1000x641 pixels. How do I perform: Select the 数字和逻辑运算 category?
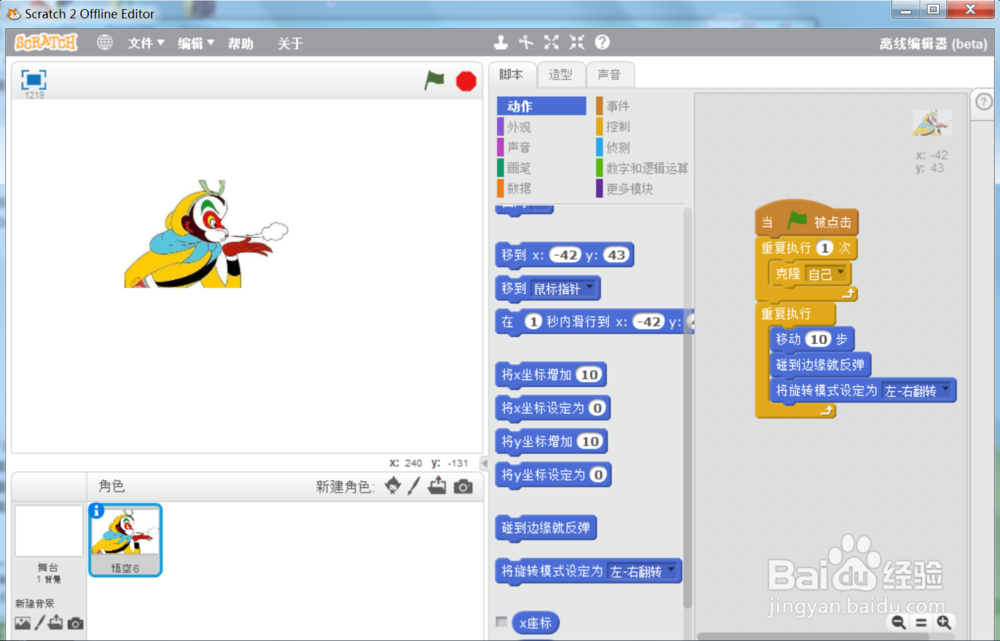(642, 168)
